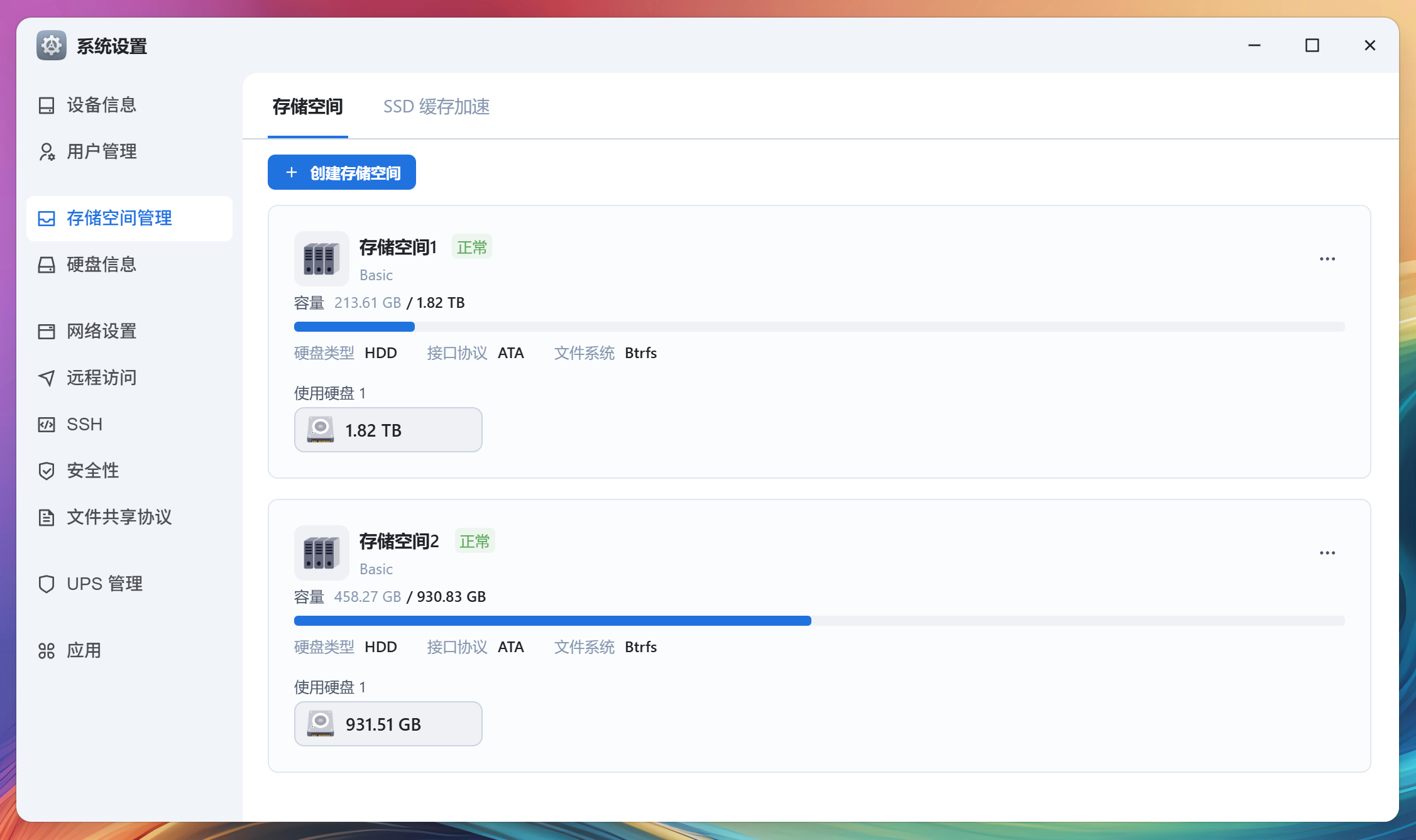Click the 1.82 TB disk chip

click(x=388, y=430)
